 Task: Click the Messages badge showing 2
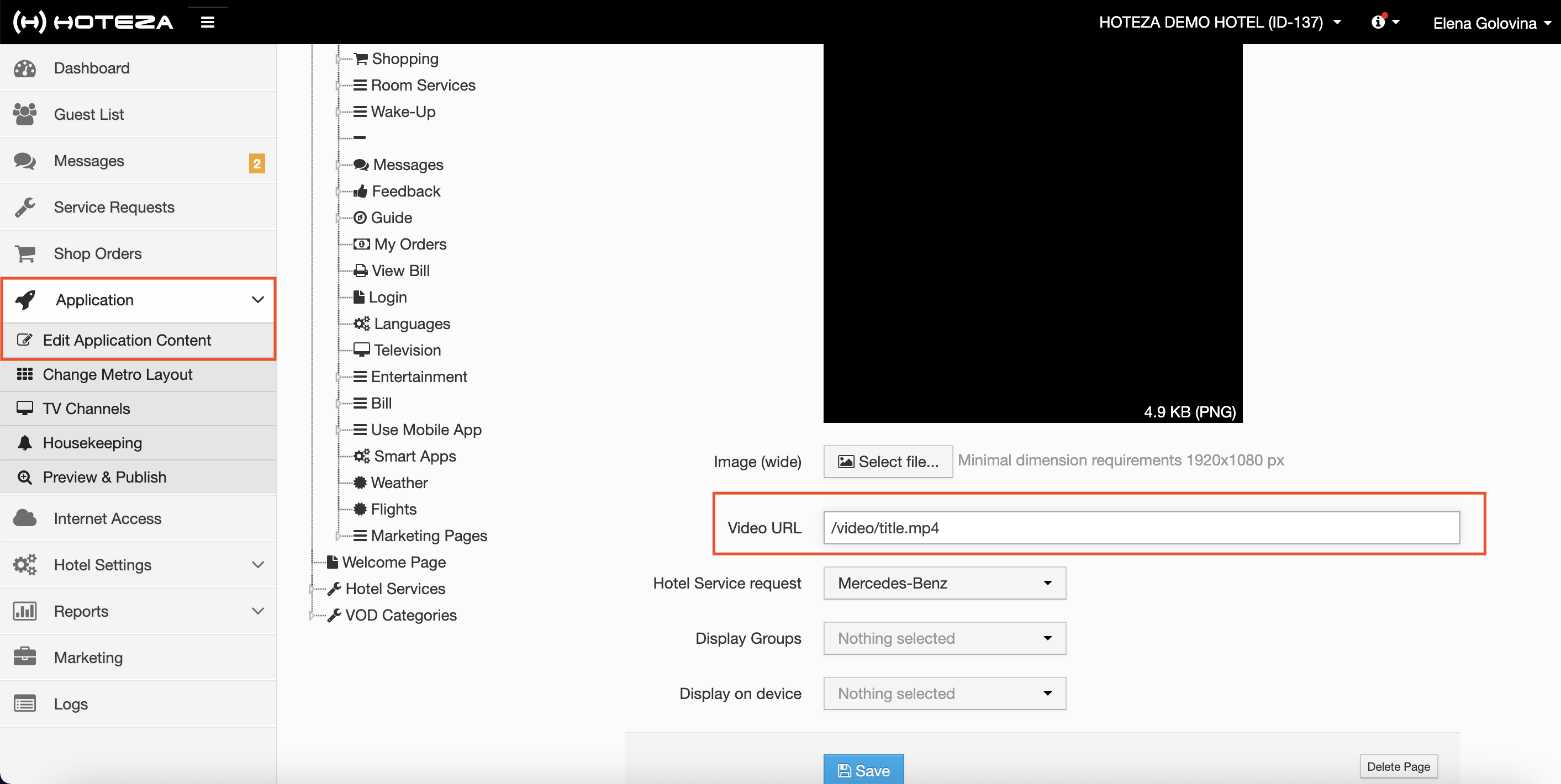click(257, 163)
